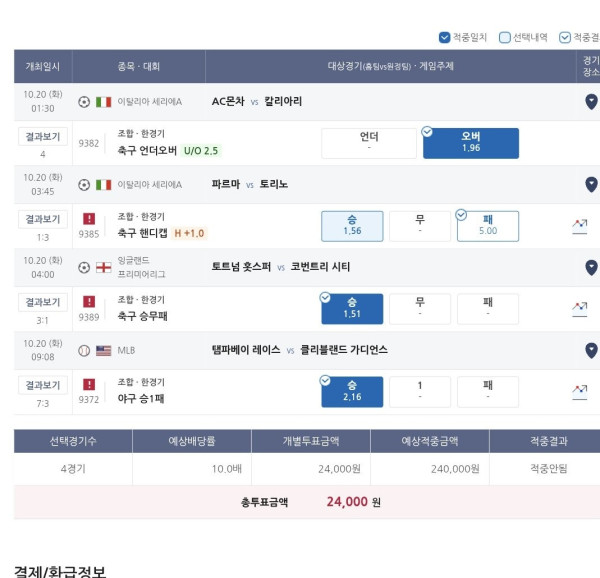The image size is (600, 578).
Task: Select 패 option for game 9372
Action: (x=488, y=392)
